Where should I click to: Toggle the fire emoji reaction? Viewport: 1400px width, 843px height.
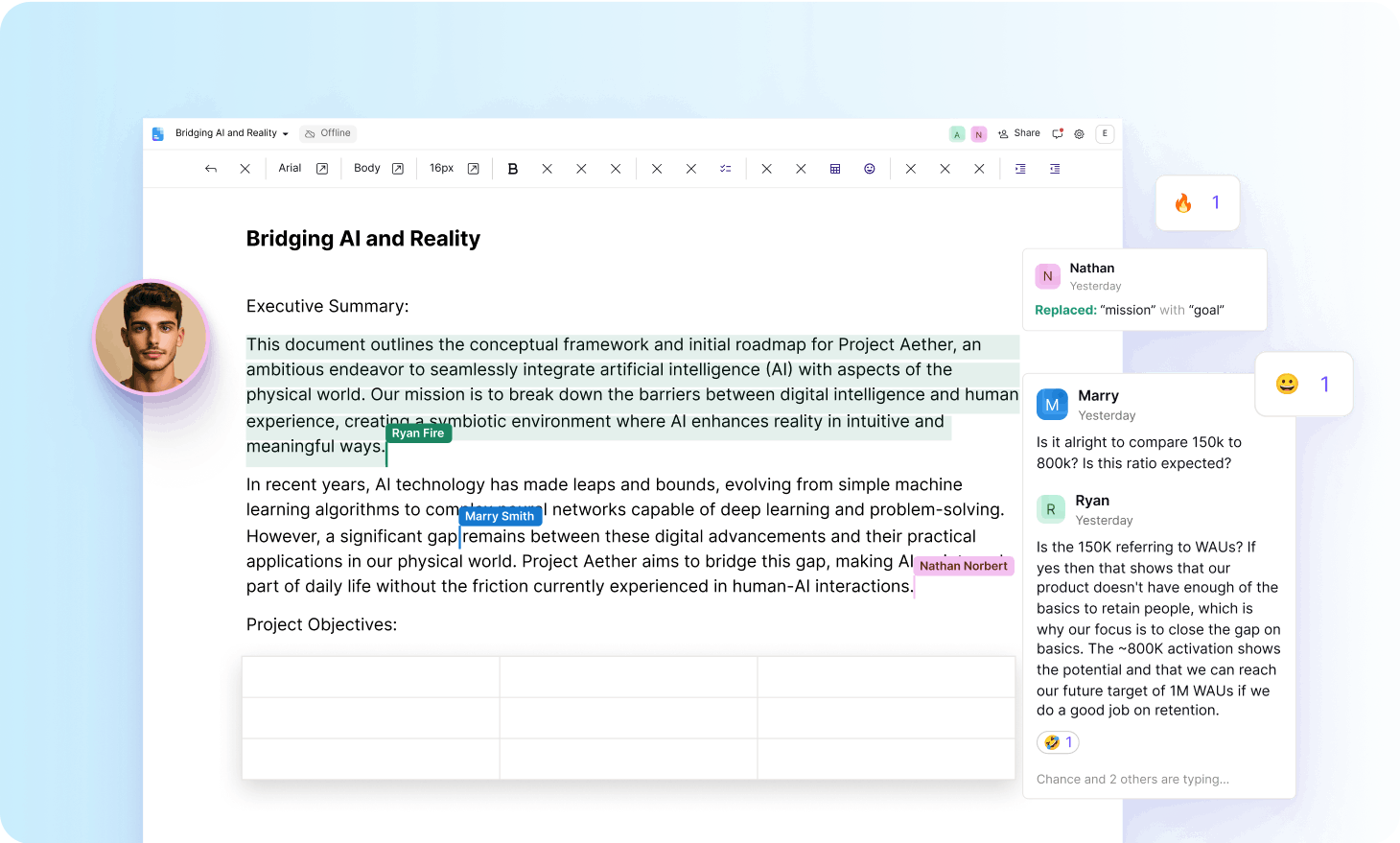click(1197, 202)
